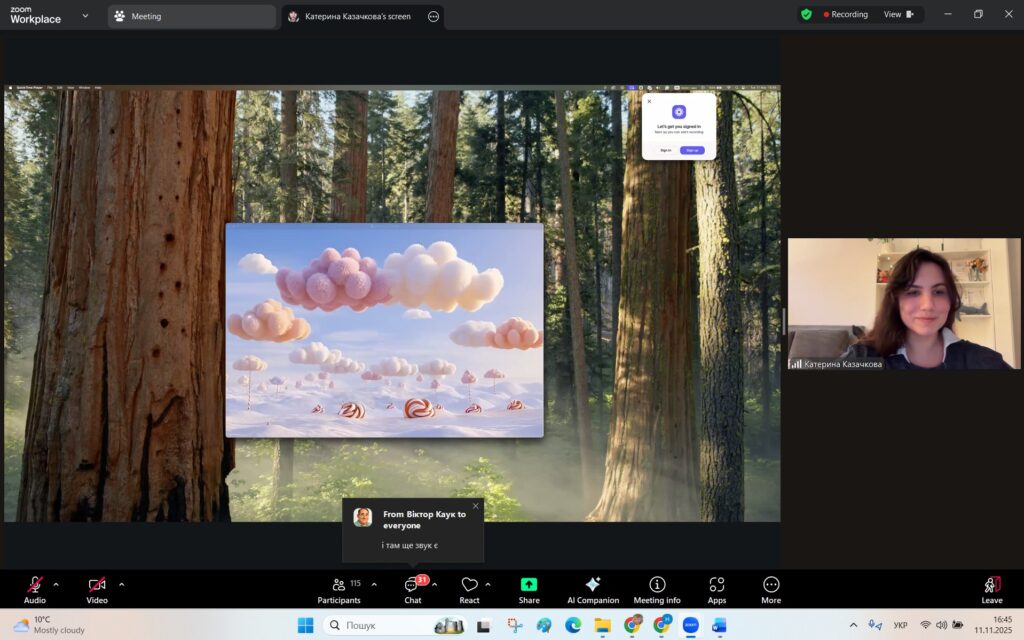Open AI Companion
The width and height of the screenshot is (1024, 640).
(x=593, y=585)
